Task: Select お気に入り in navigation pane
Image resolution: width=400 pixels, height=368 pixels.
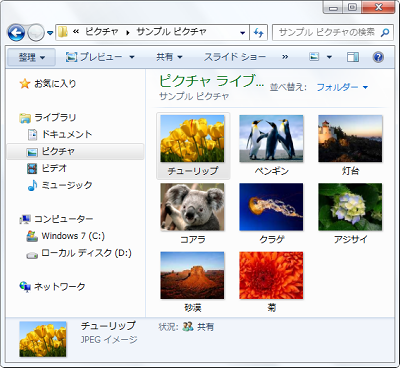Action: click(x=55, y=83)
